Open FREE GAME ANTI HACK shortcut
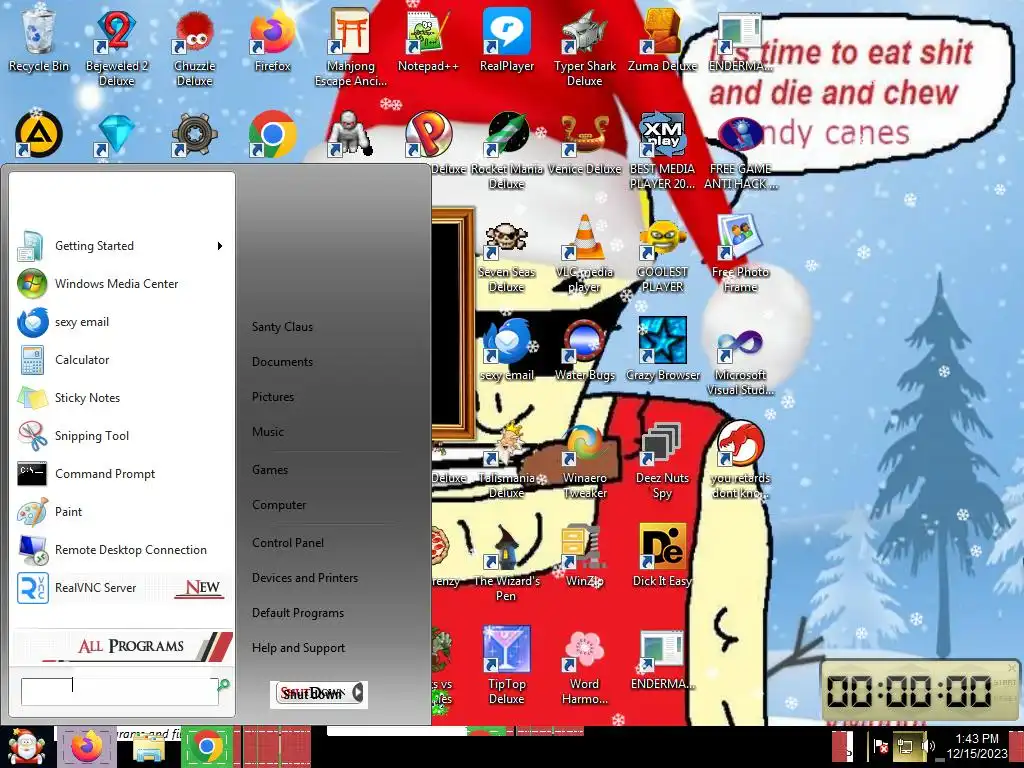The width and height of the screenshot is (1024, 768). point(741,152)
